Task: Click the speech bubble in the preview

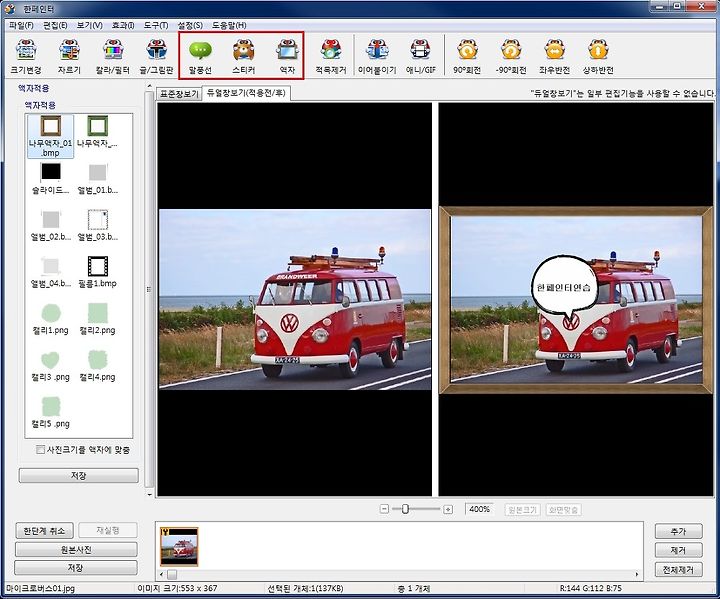Action: pyautogui.click(x=565, y=288)
